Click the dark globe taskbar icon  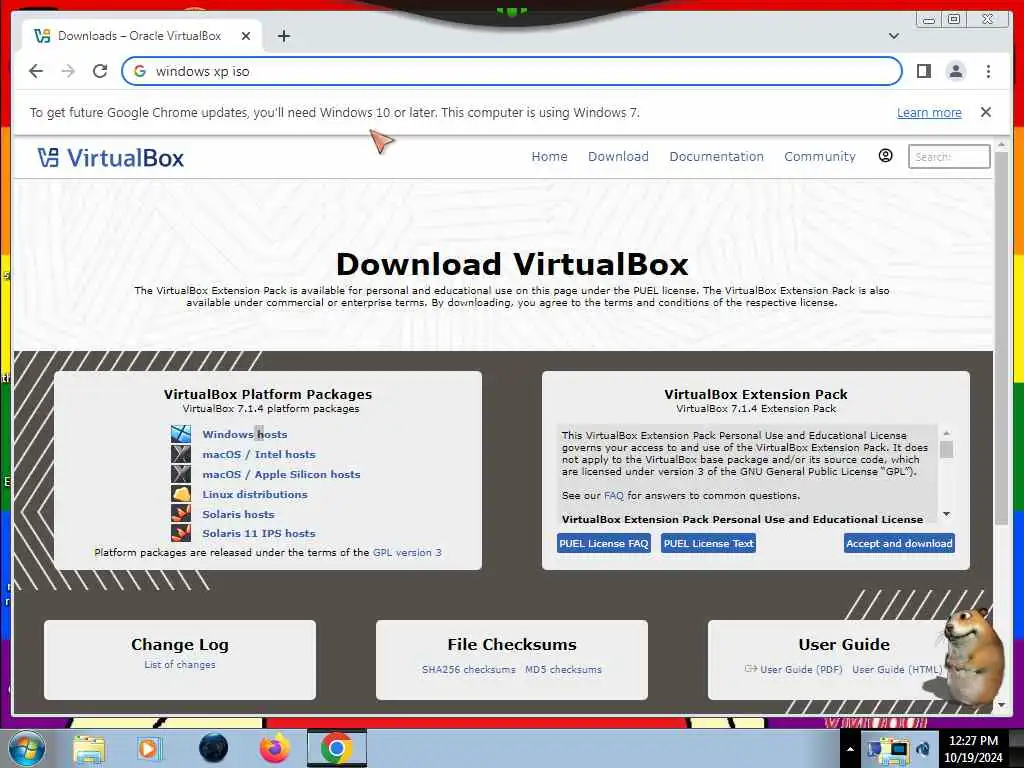point(214,749)
